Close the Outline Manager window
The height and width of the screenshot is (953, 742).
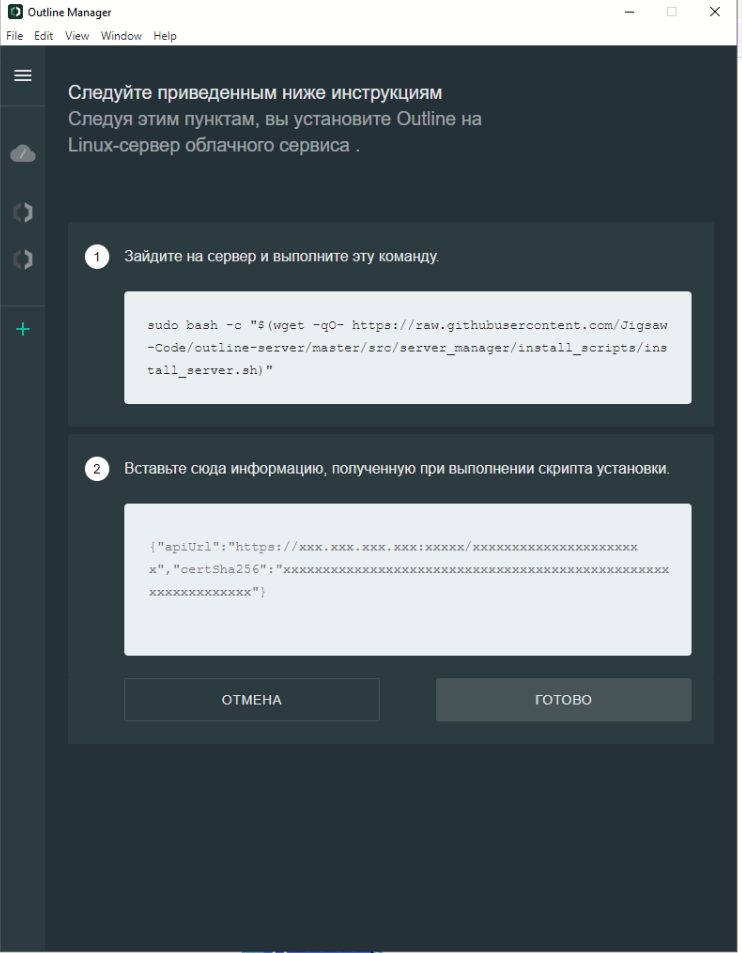(x=715, y=12)
